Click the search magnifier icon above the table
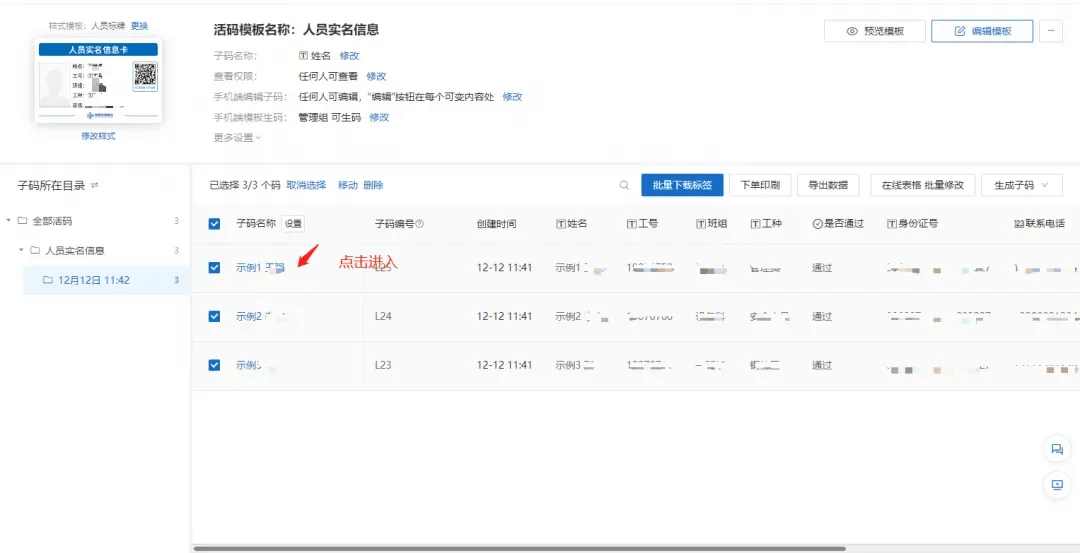This screenshot has height=553, width=1080. (624, 185)
